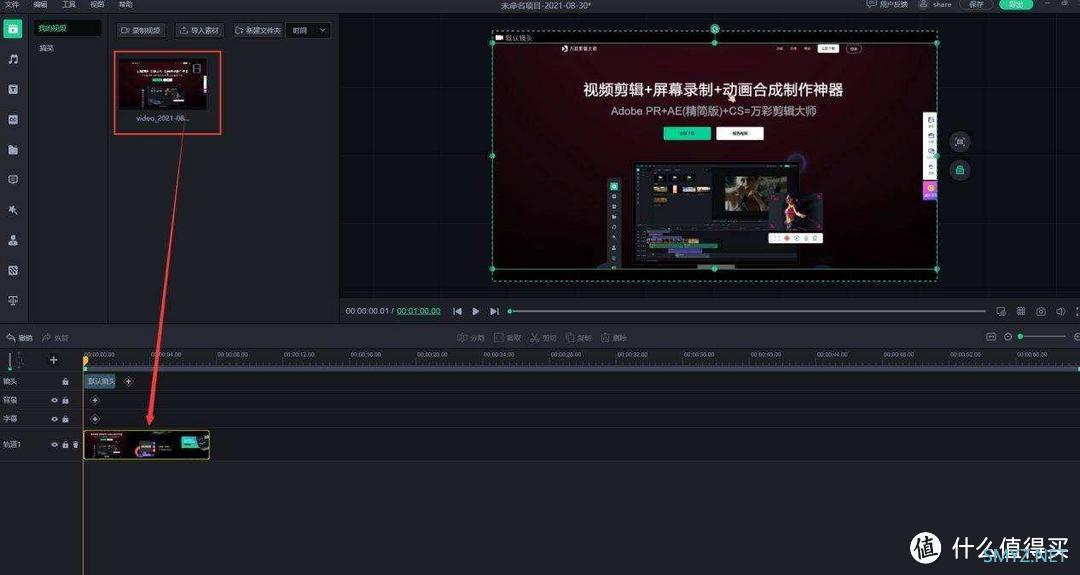Click the speaker volume icon under preview
This screenshot has width=1080, height=575.
[x=1061, y=311]
